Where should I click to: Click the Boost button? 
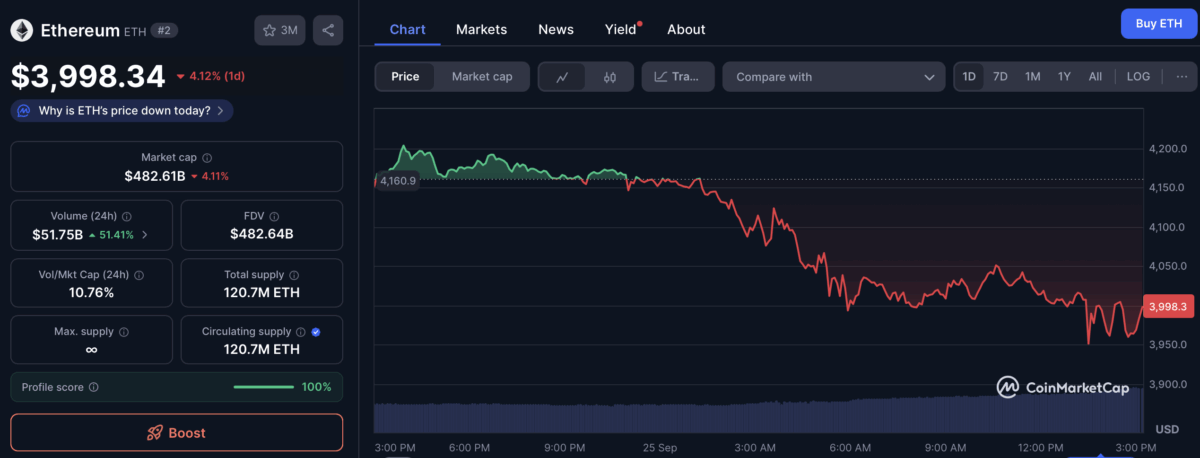click(177, 433)
